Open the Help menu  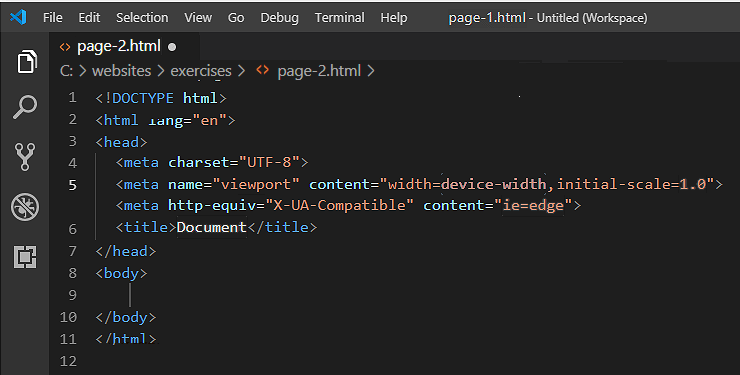pyautogui.click(x=394, y=18)
